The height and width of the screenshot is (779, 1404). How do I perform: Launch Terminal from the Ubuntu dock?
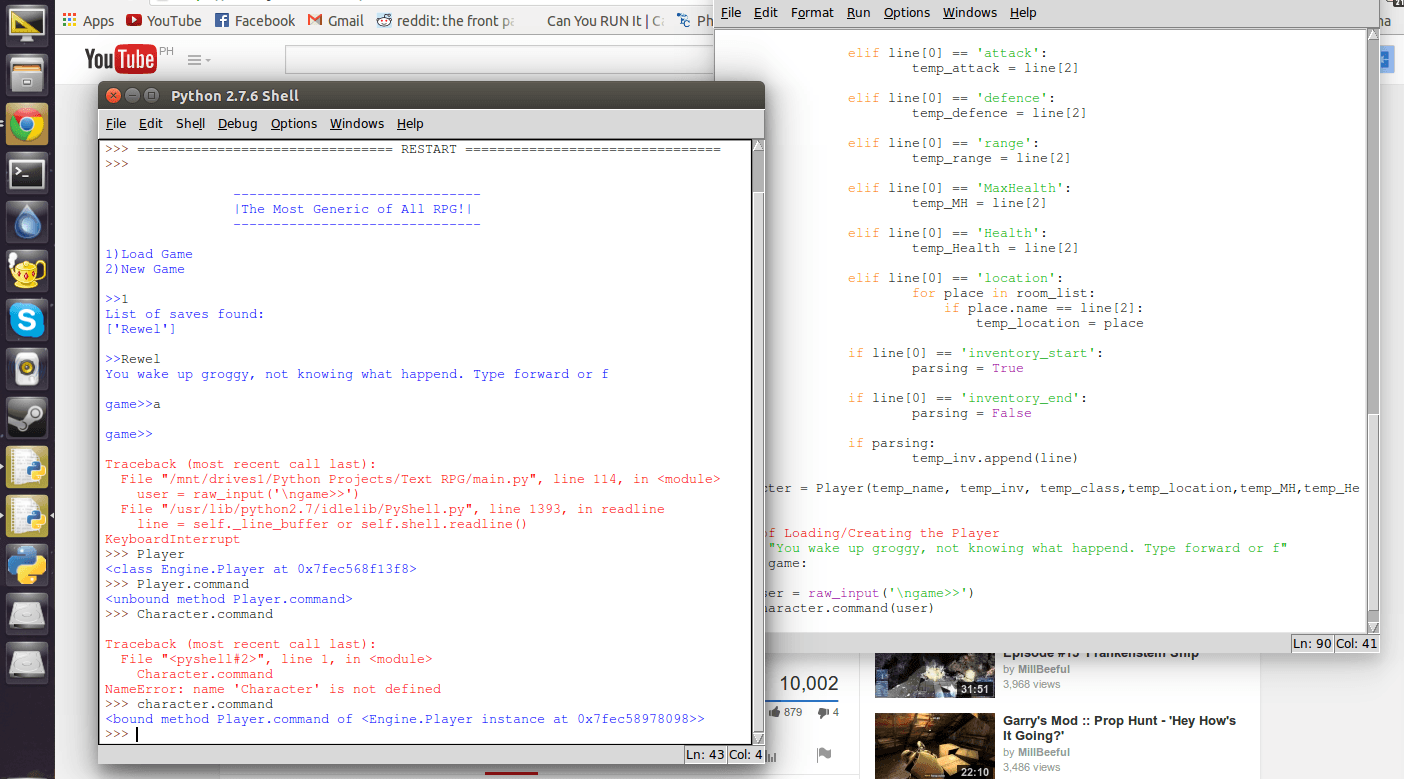coord(27,173)
